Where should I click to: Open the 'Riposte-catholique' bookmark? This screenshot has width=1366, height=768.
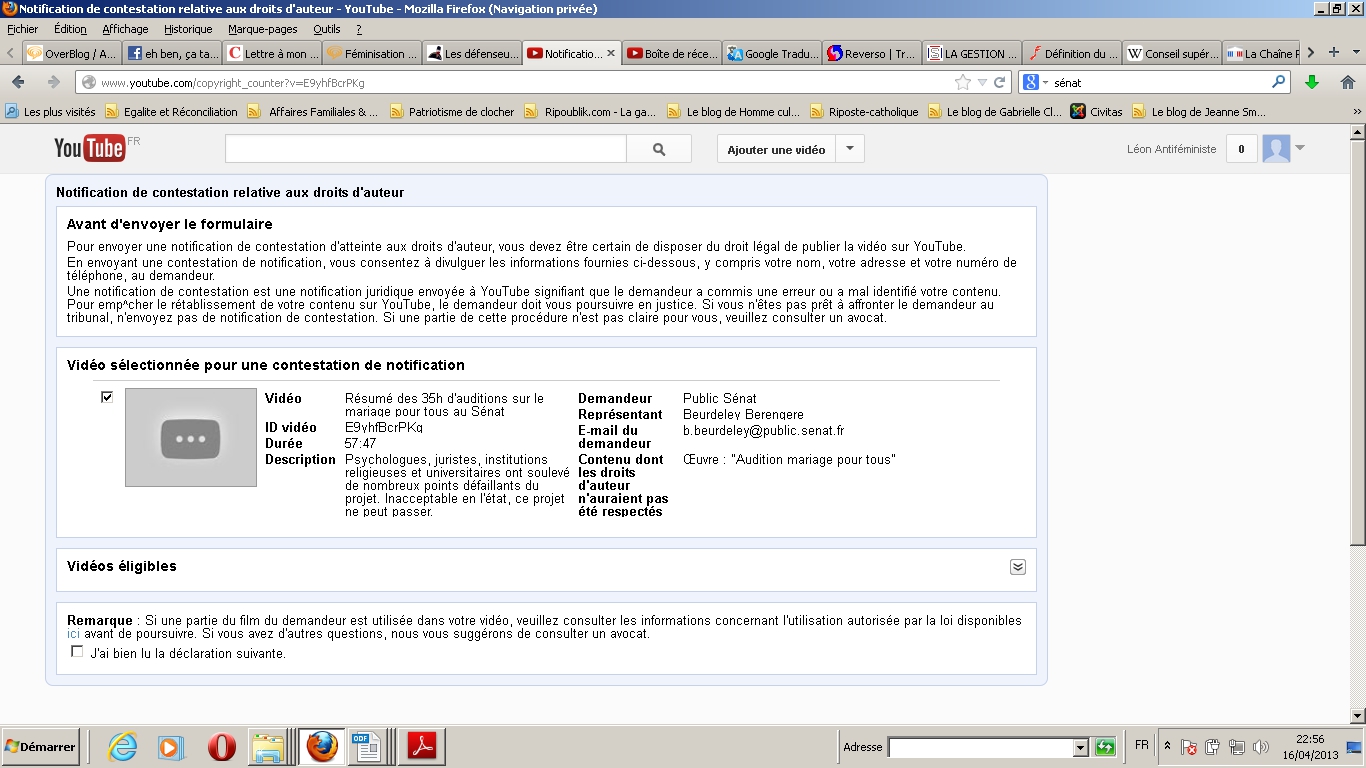(x=864, y=112)
